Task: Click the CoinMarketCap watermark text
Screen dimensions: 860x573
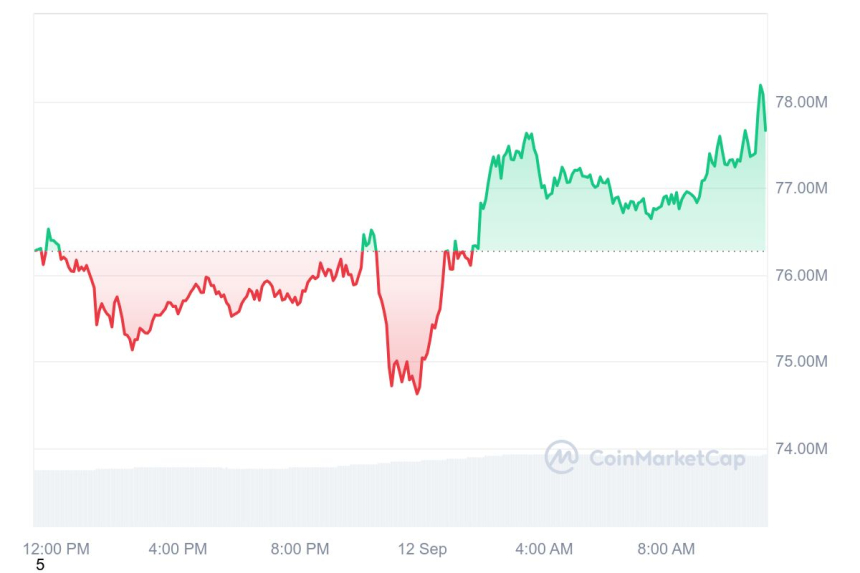Action: (x=667, y=458)
